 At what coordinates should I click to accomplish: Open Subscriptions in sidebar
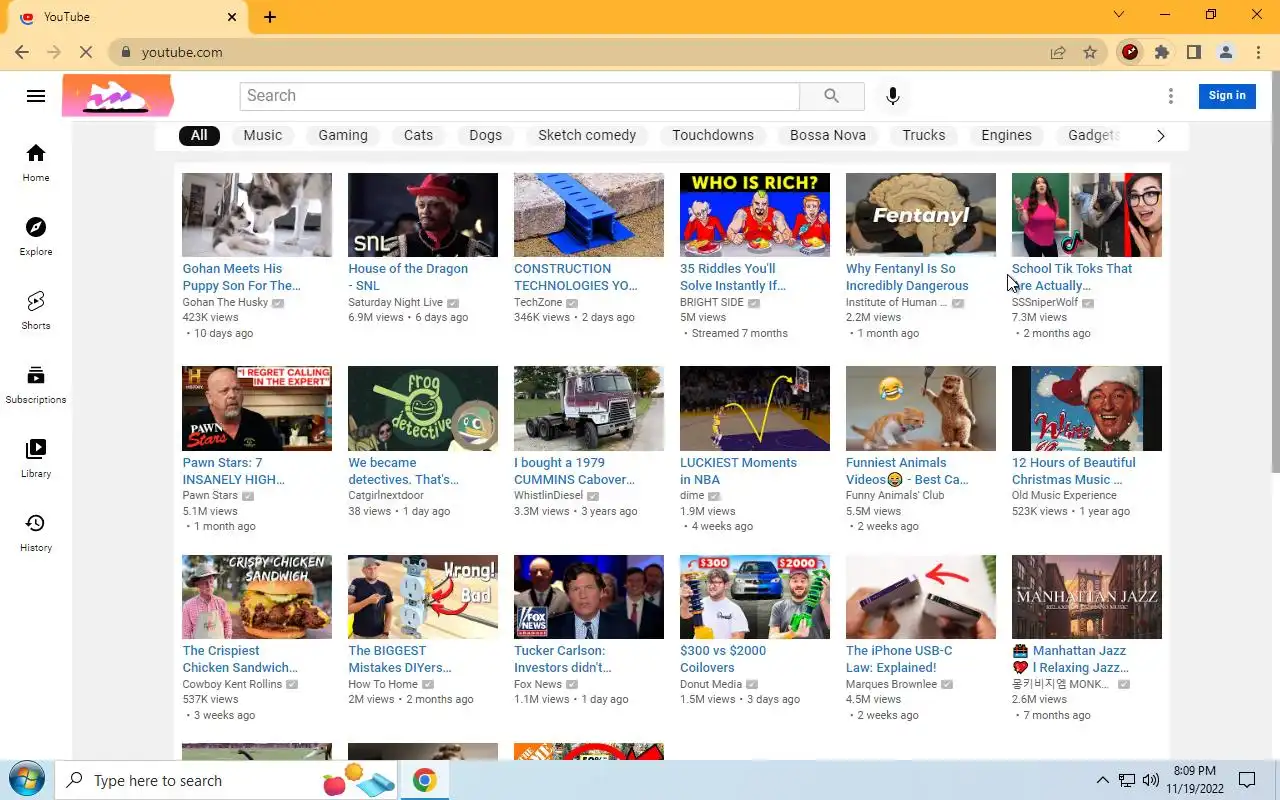(x=36, y=385)
